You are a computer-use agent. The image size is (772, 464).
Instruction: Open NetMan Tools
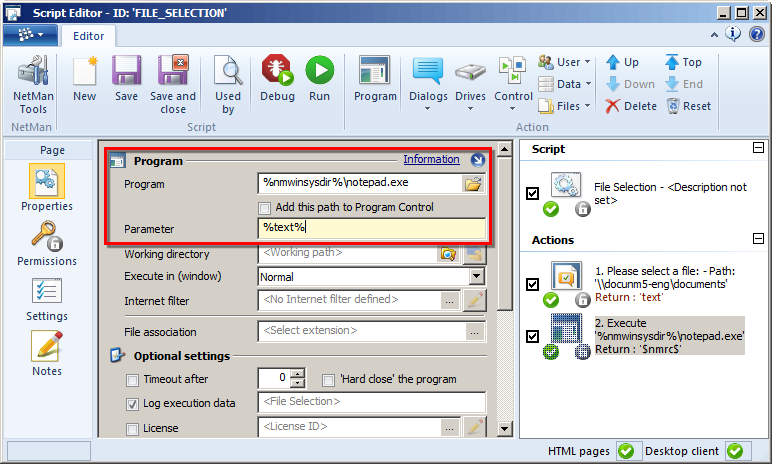pos(33,85)
